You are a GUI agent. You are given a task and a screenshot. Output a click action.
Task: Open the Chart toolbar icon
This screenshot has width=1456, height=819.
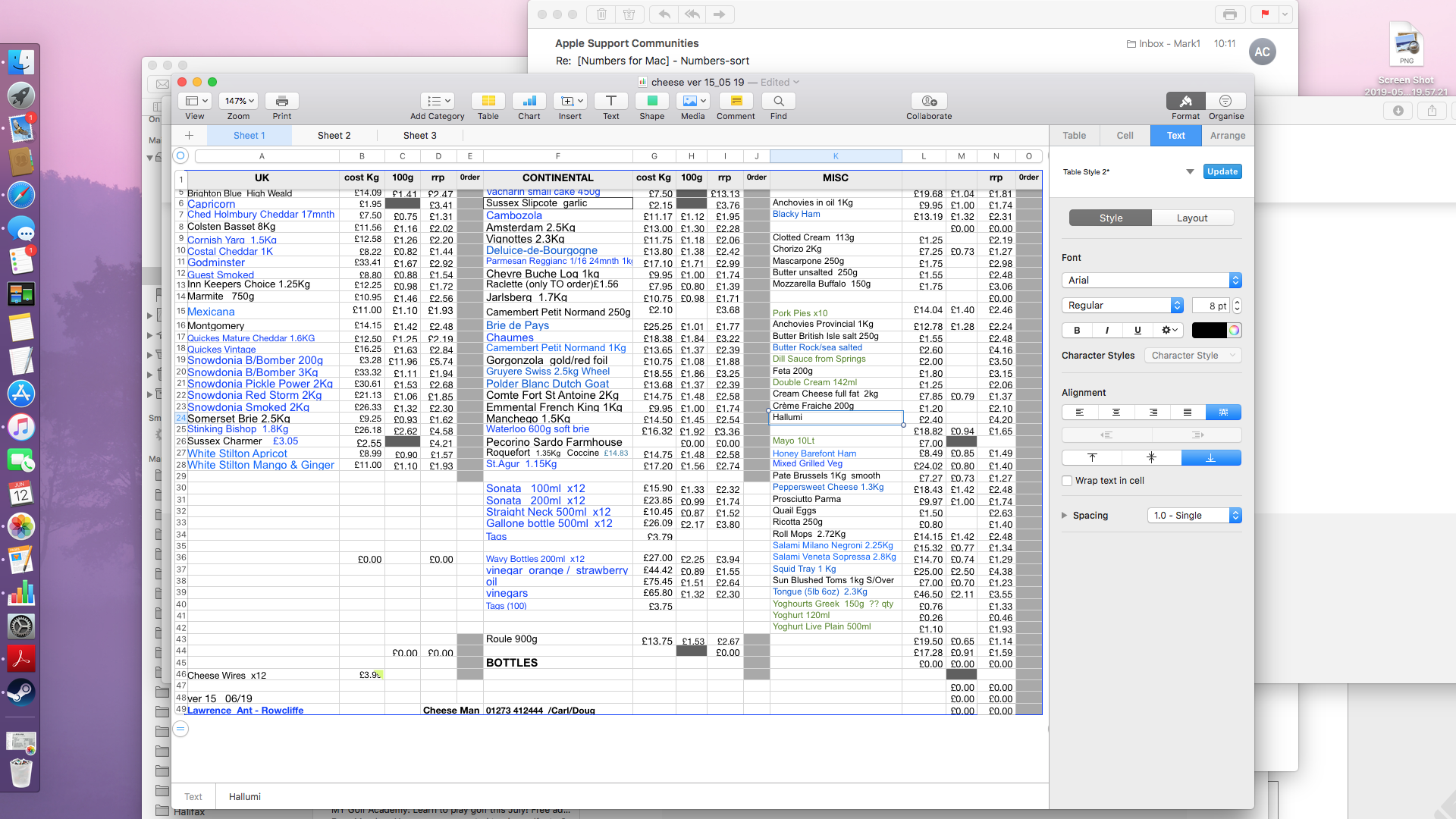(x=529, y=101)
